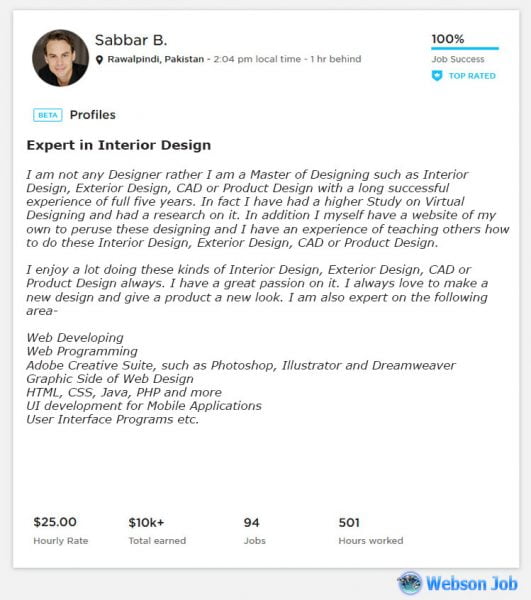Click the $10k+ total earned figure
The height and width of the screenshot is (600, 531).
click(x=146, y=523)
